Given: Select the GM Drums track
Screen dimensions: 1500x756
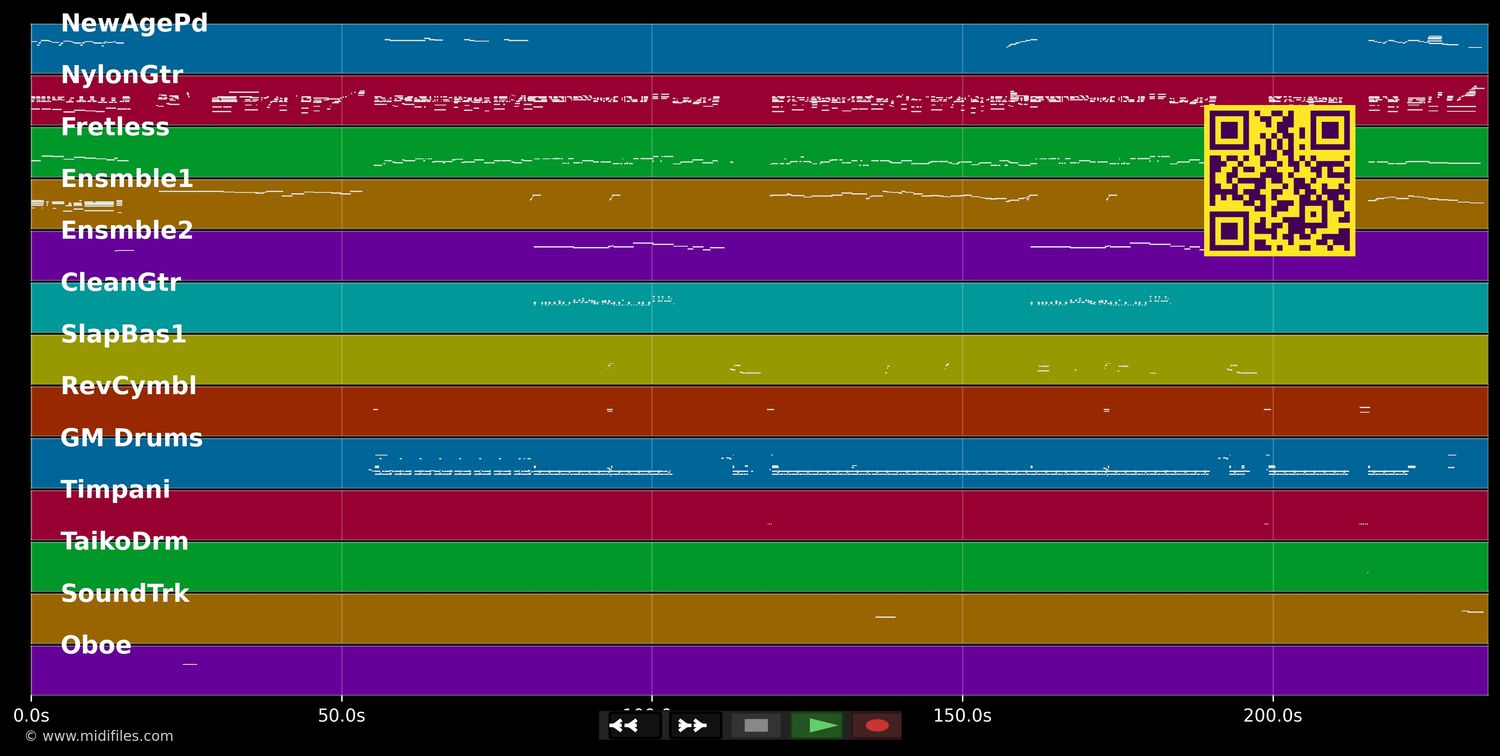Looking at the screenshot, I should [x=131, y=438].
